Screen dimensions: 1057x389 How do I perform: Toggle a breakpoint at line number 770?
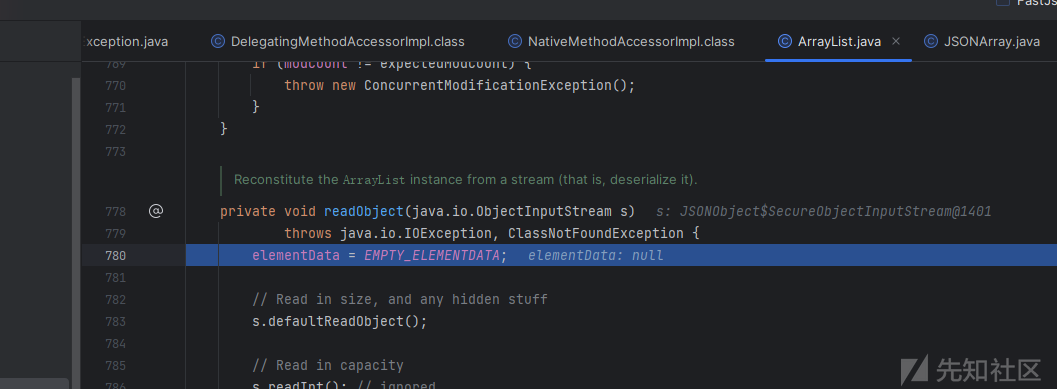tap(116, 86)
